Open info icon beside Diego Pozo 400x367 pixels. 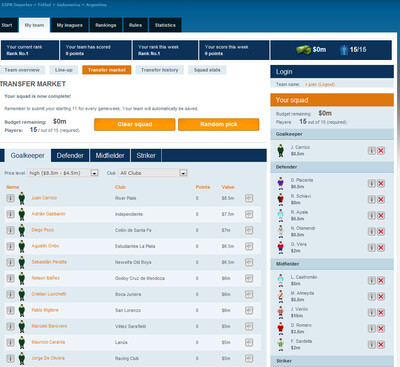(x=10, y=230)
